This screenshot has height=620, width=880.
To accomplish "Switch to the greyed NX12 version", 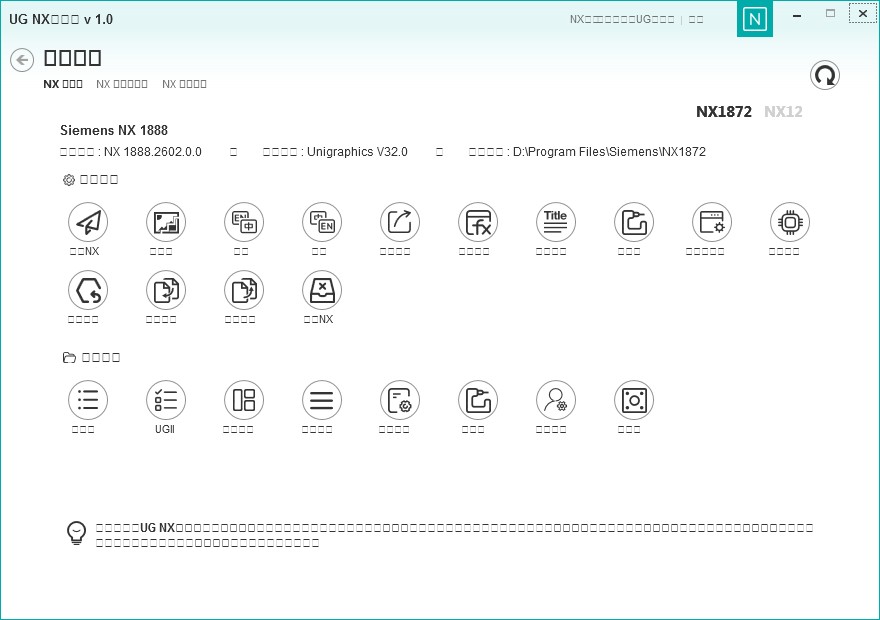I will point(783,112).
